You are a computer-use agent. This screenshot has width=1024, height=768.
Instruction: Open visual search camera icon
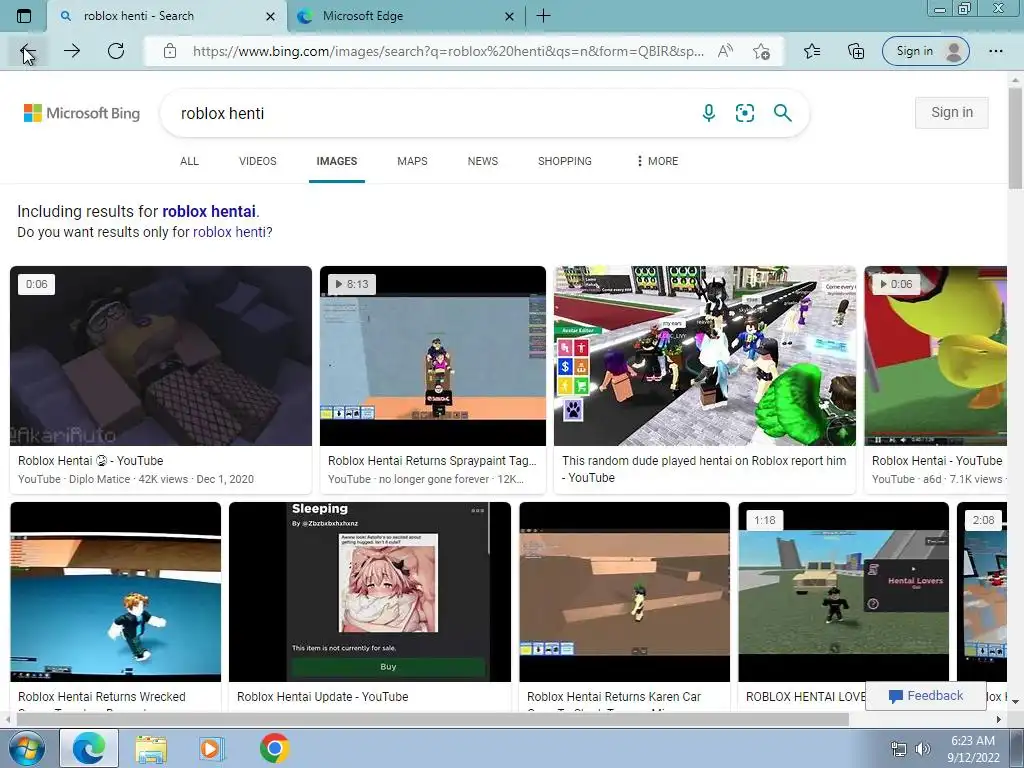click(744, 113)
